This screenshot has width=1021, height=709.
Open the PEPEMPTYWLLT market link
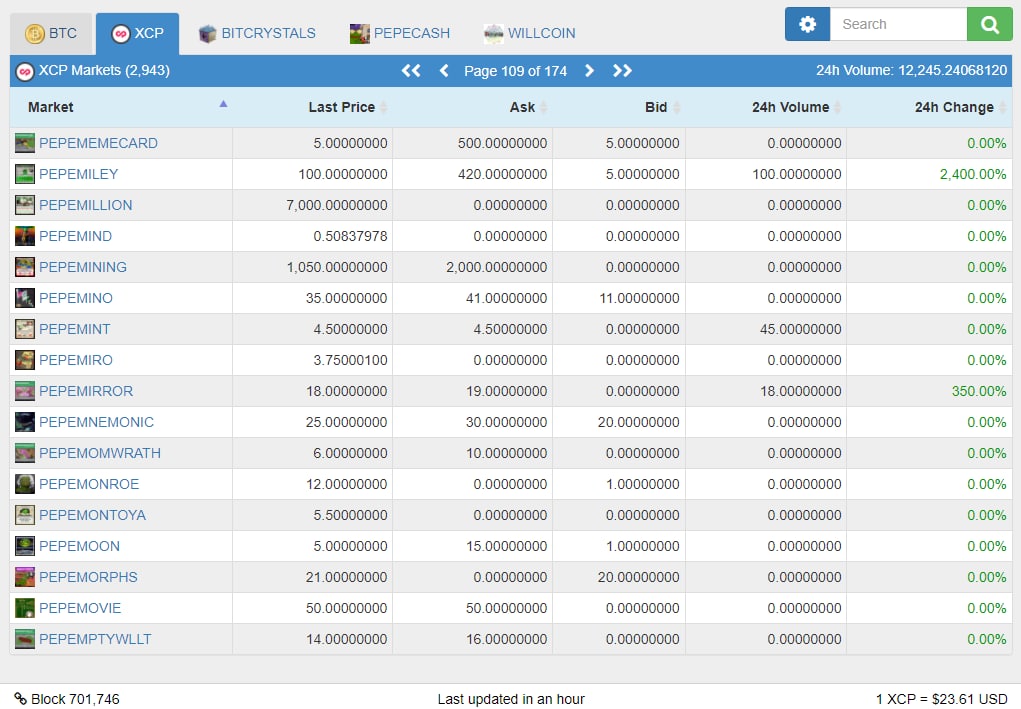[x=95, y=639]
